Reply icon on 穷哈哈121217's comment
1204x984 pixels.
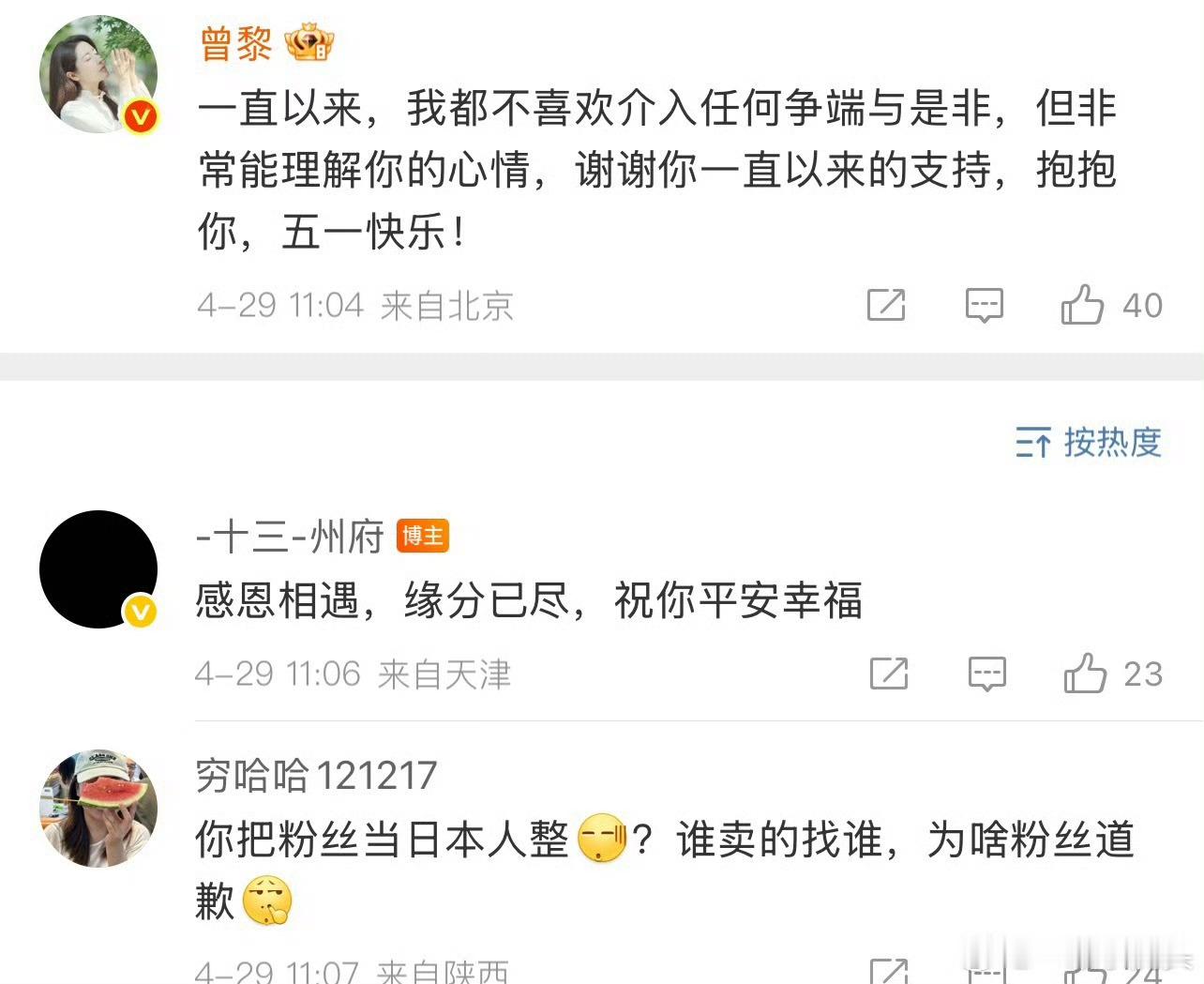click(987, 971)
